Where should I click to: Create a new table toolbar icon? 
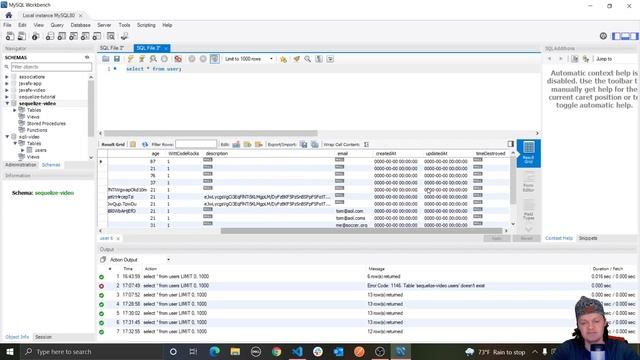tap(62, 36)
